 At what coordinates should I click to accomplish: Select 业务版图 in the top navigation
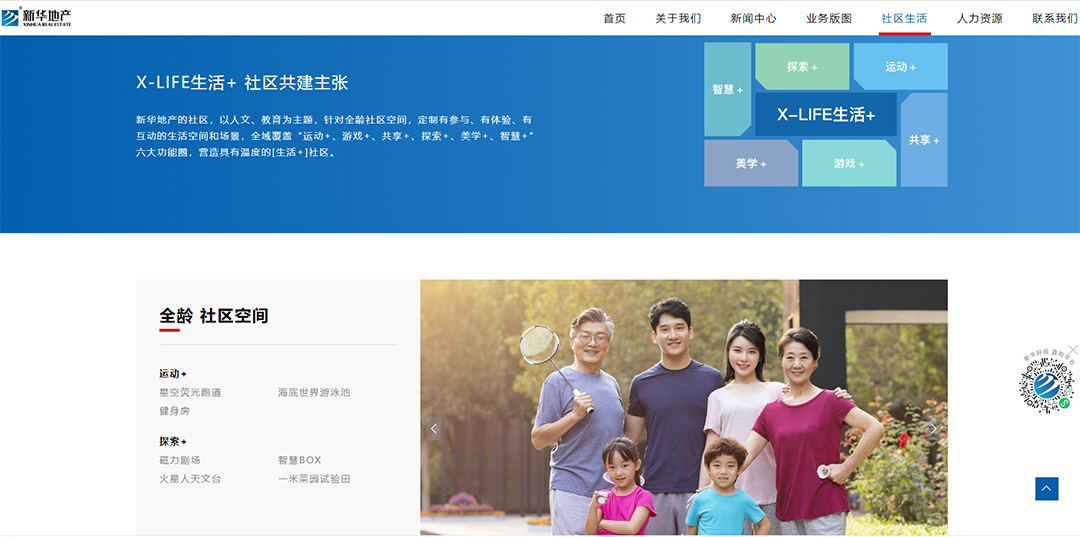(x=829, y=19)
